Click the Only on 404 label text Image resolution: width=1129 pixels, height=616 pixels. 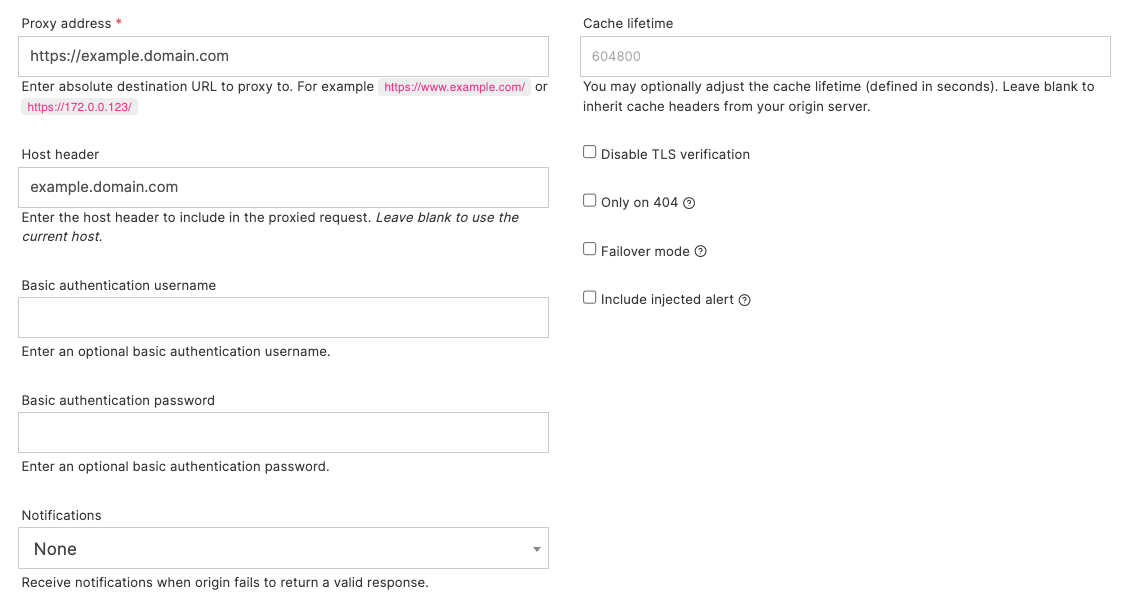tap(639, 202)
